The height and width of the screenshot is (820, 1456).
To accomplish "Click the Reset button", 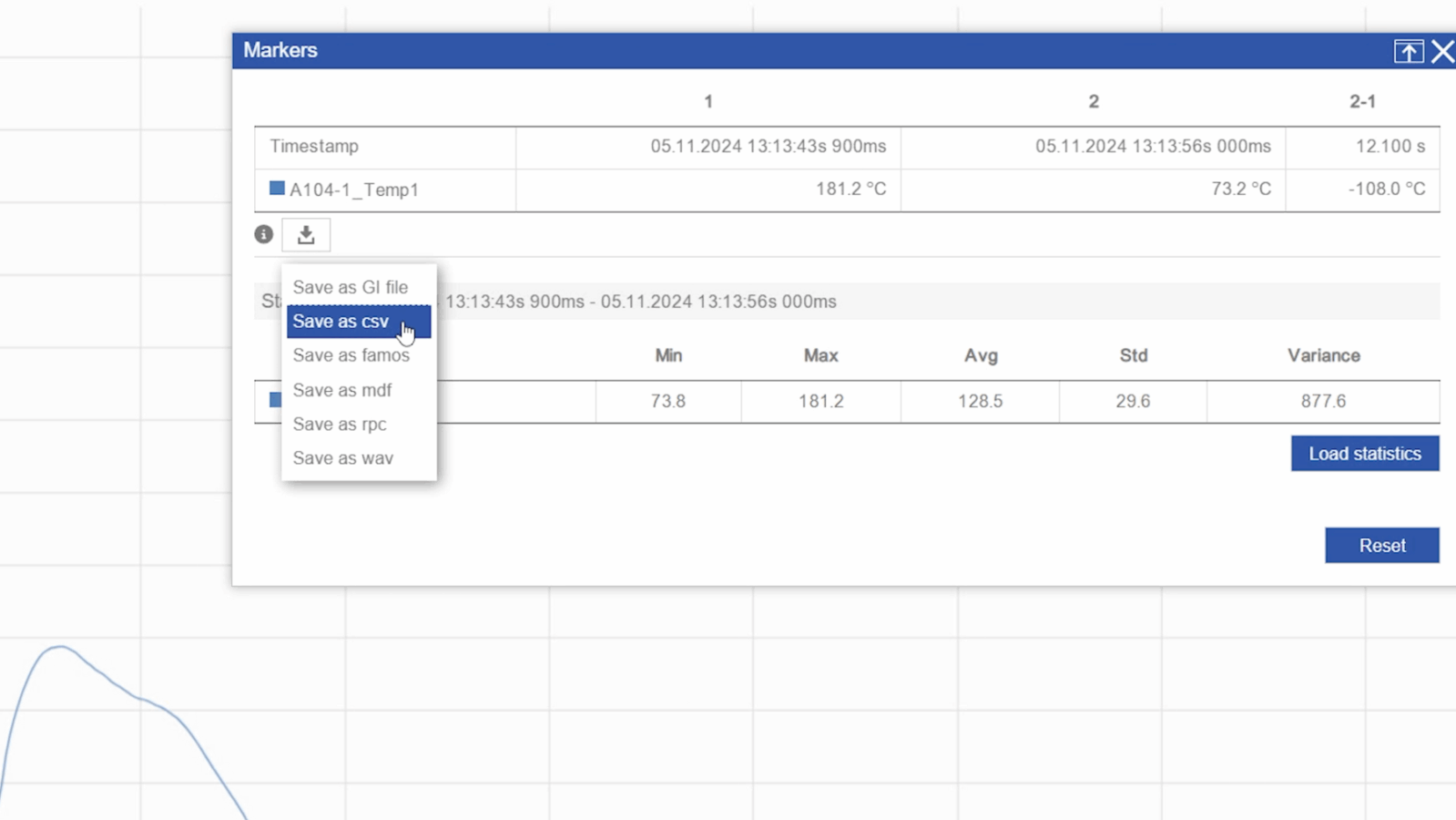I will (1382, 546).
